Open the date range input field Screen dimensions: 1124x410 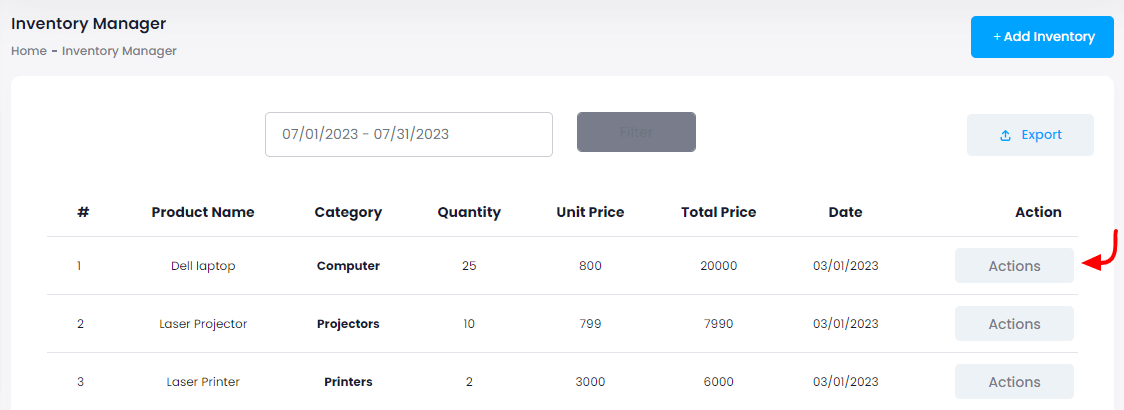pyautogui.click(x=408, y=134)
